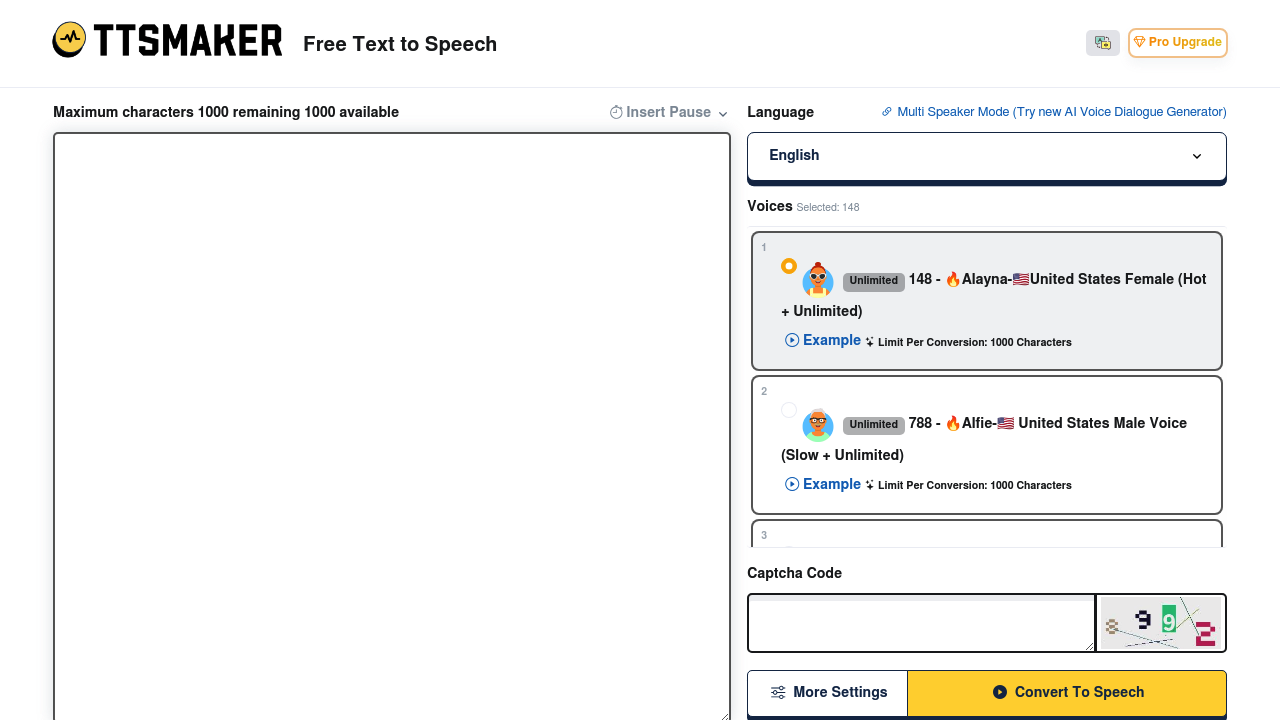
Task: Click Alayna's voice avatar
Action: click(x=817, y=280)
